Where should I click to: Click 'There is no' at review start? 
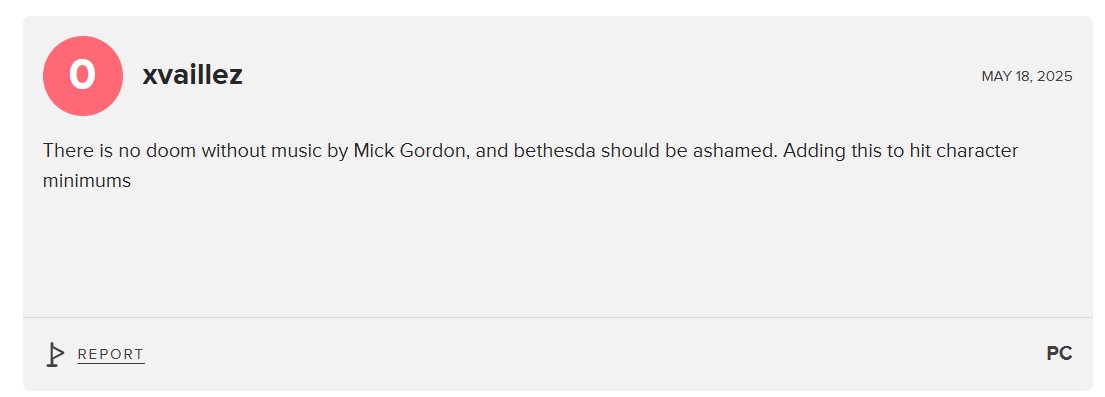92,151
